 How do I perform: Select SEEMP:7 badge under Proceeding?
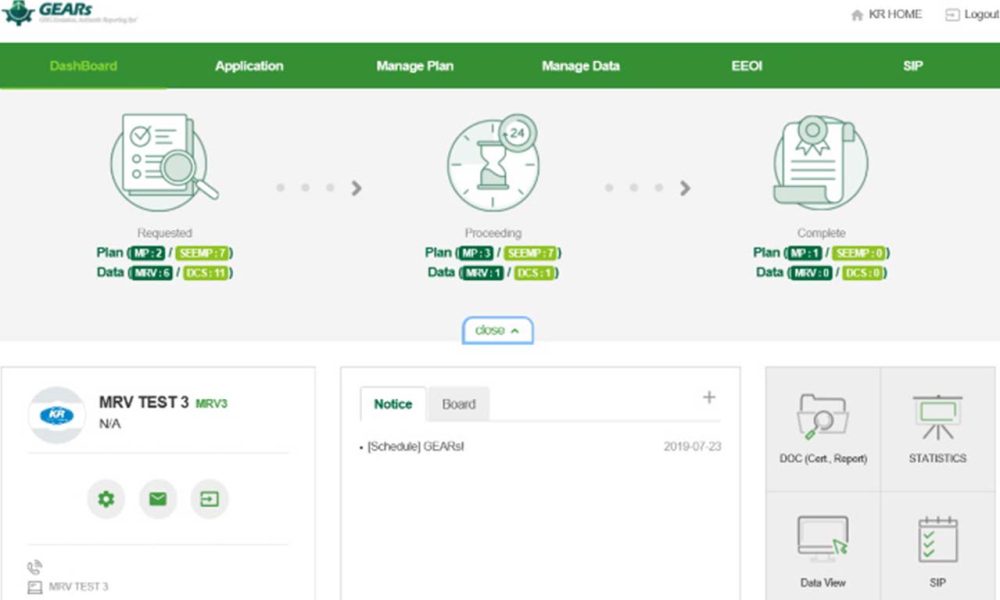(x=531, y=253)
